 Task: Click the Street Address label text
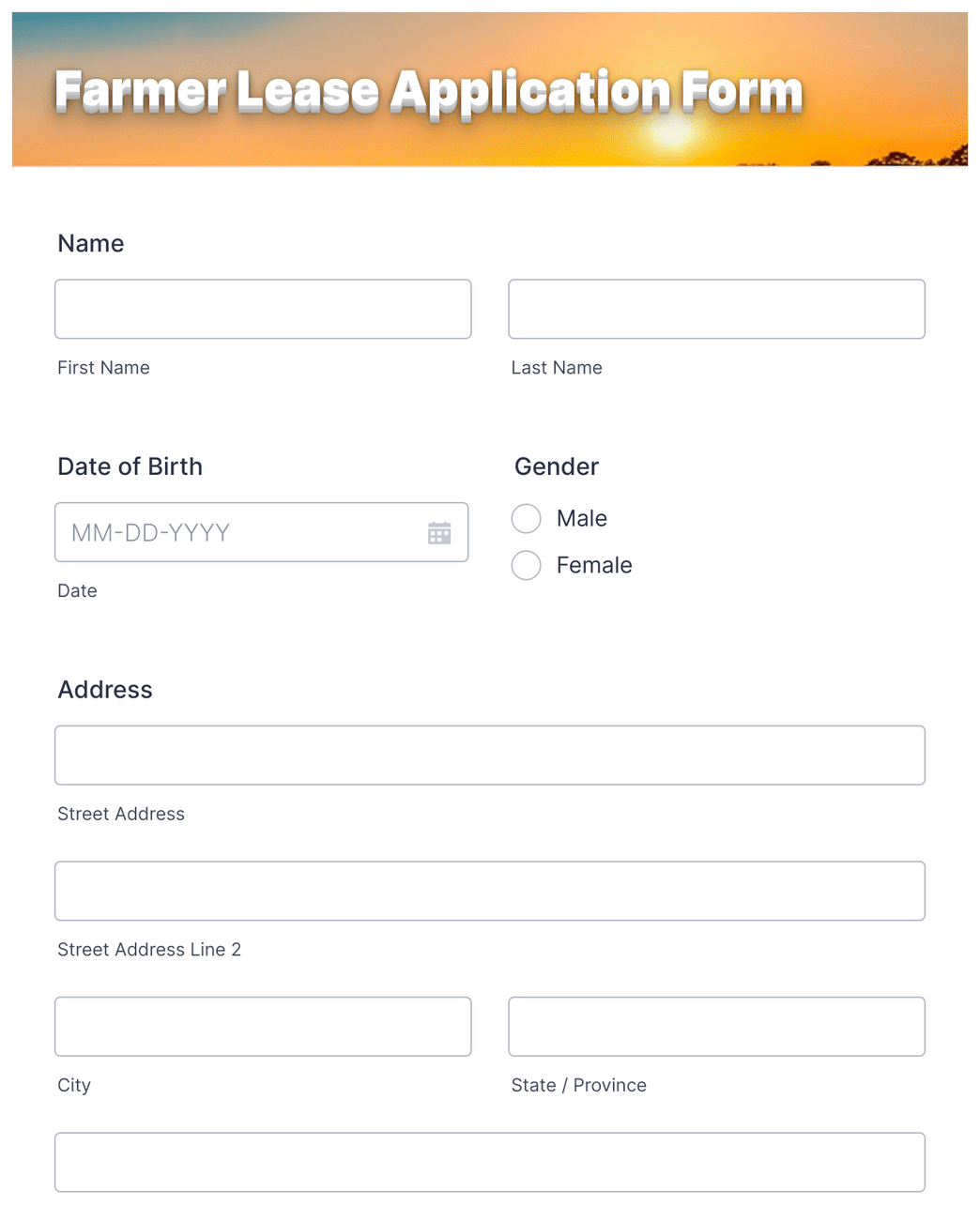coord(121,814)
